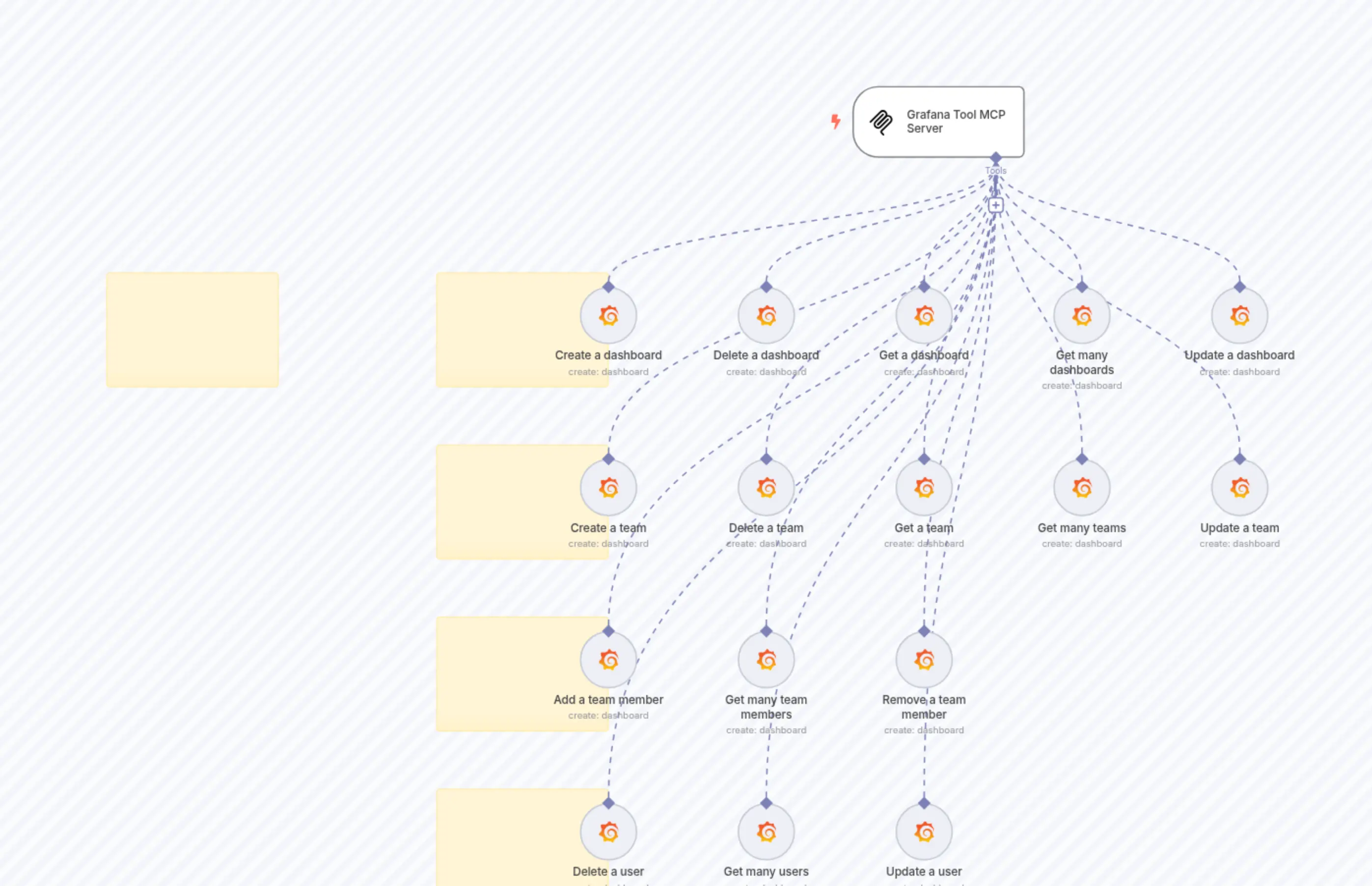The width and height of the screenshot is (1372, 886).
Task: Select the Delete a team node
Action: (766, 487)
